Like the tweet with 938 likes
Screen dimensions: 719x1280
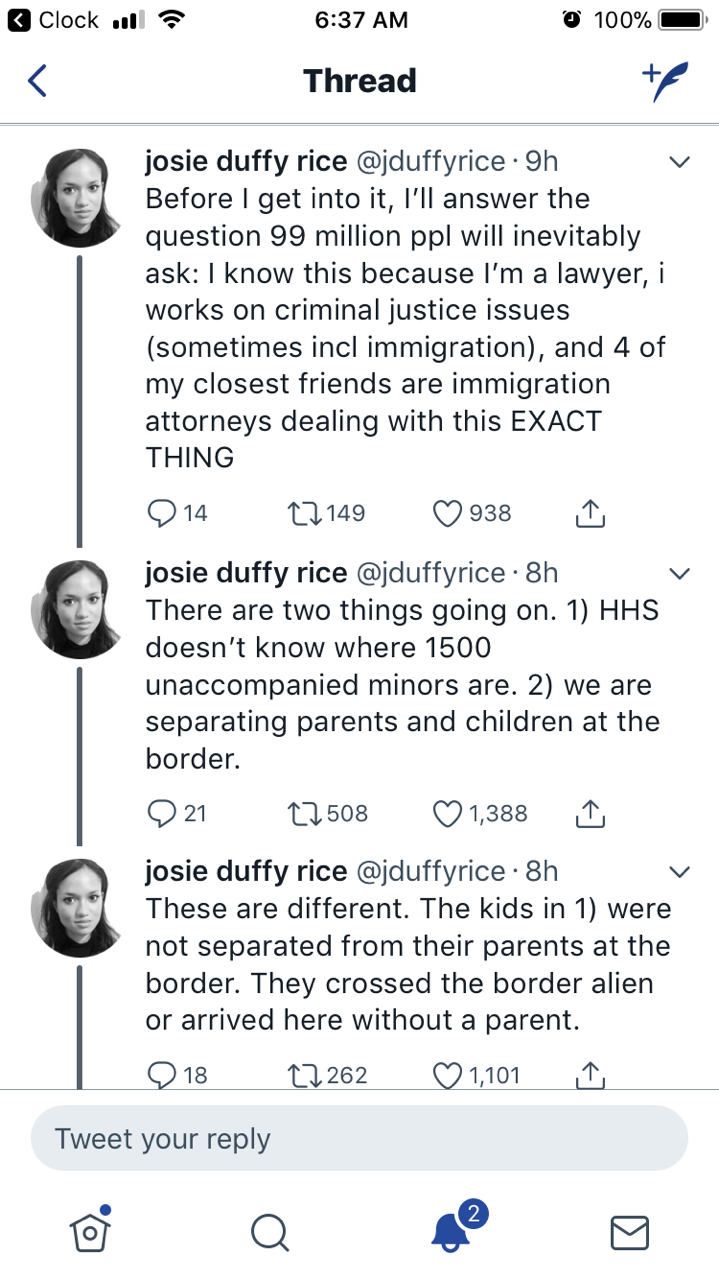tap(447, 513)
